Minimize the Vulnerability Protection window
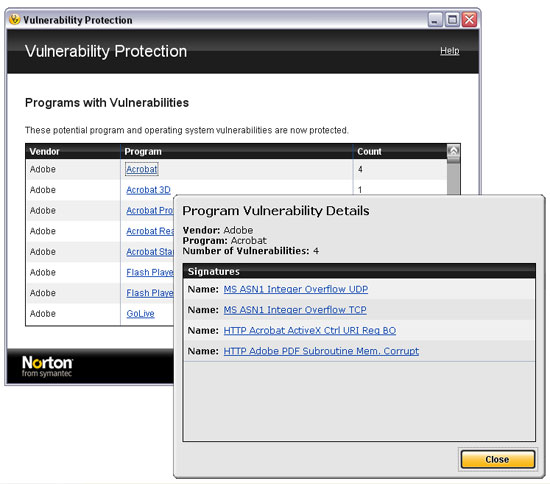Viewport: 550px width, 484px height. 435,20
